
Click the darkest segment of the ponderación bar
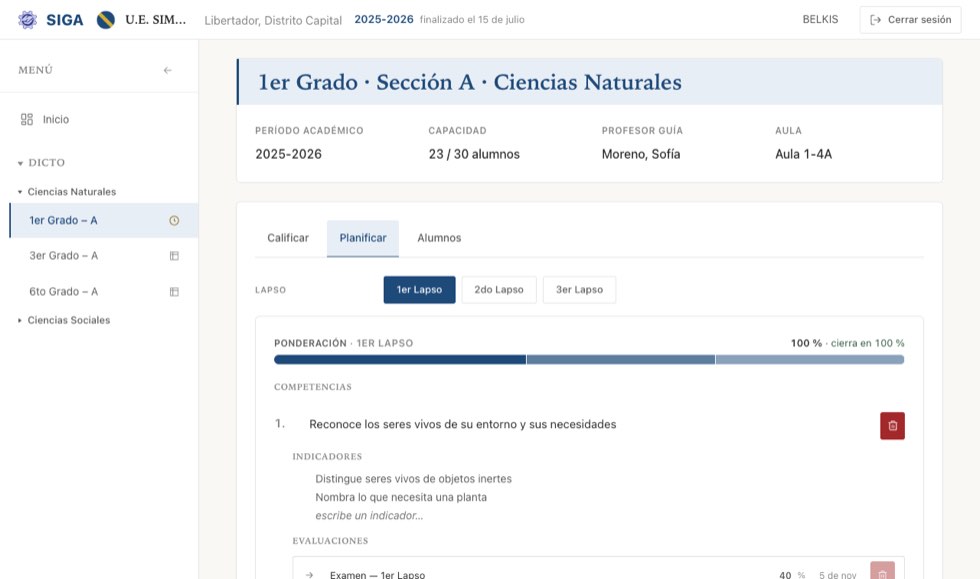[x=400, y=360]
